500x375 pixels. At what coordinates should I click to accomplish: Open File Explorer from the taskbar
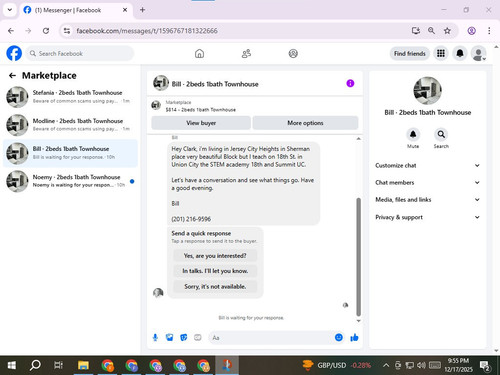coord(83,365)
